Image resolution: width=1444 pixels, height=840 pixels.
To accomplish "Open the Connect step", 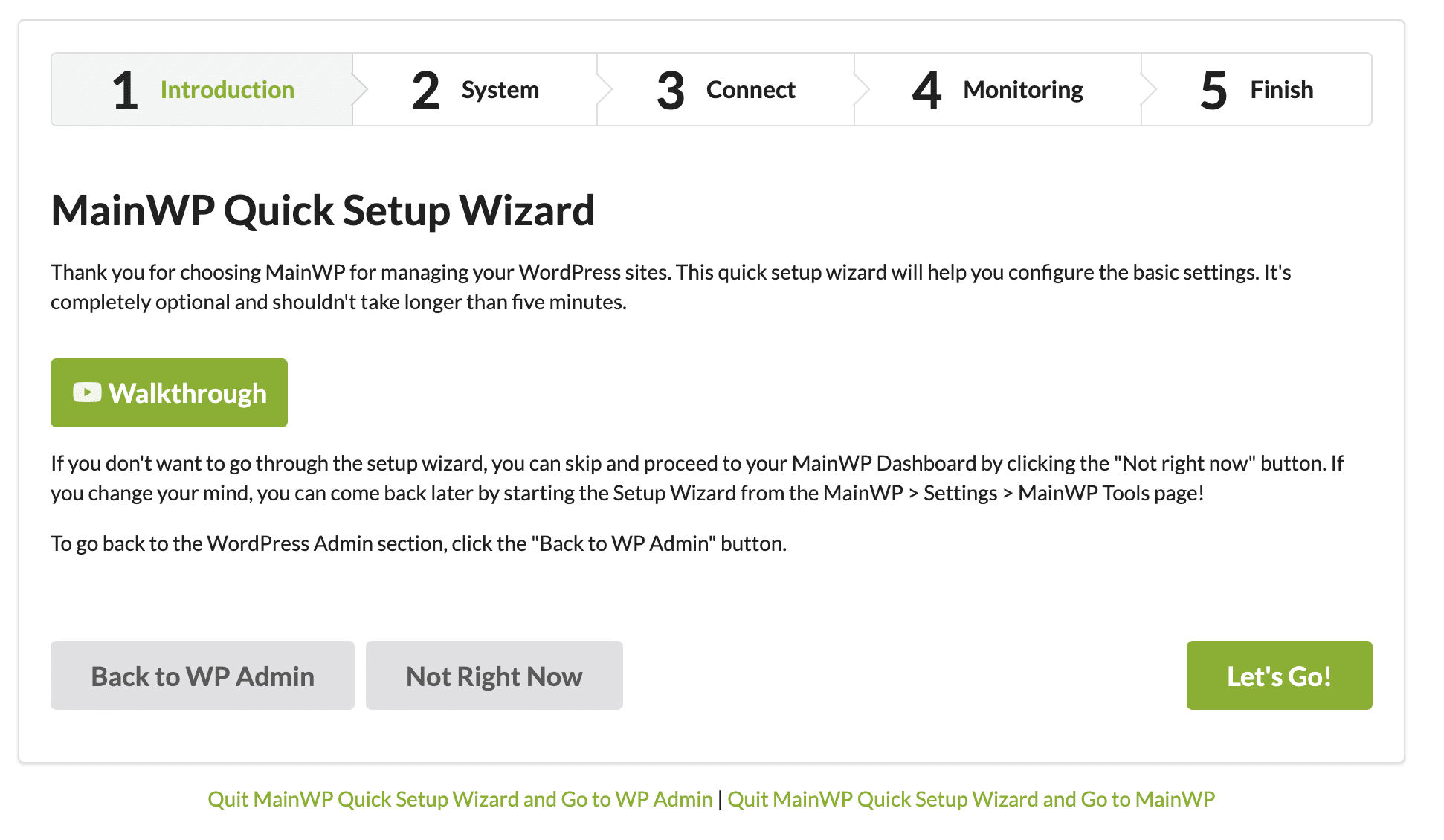I will [x=726, y=89].
